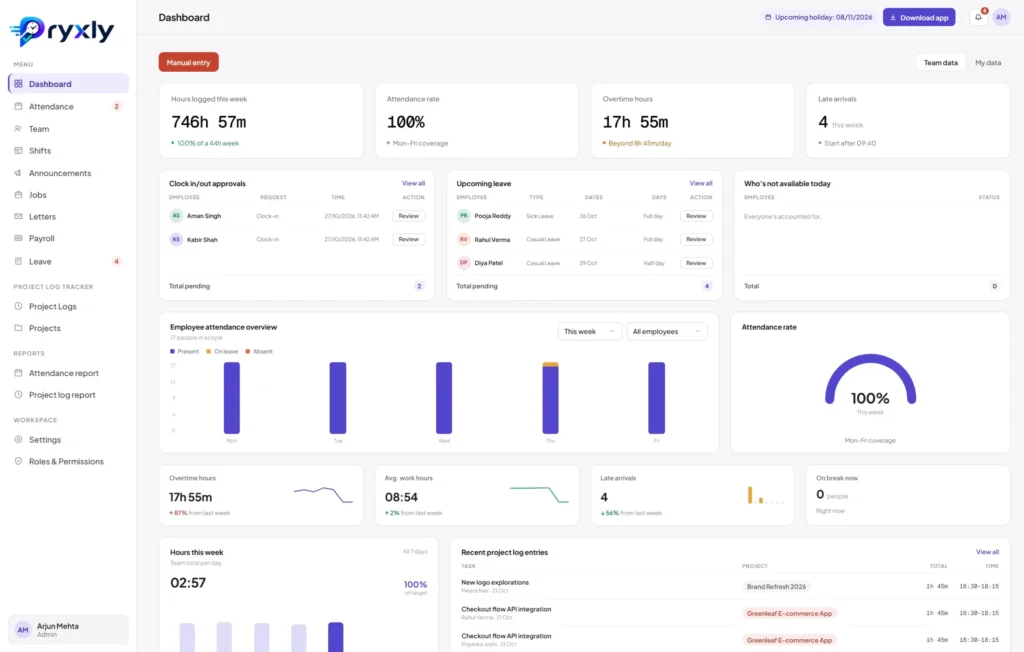Click the New logo explorations task
This screenshot has height=652, width=1024.
click(x=495, y=582)
